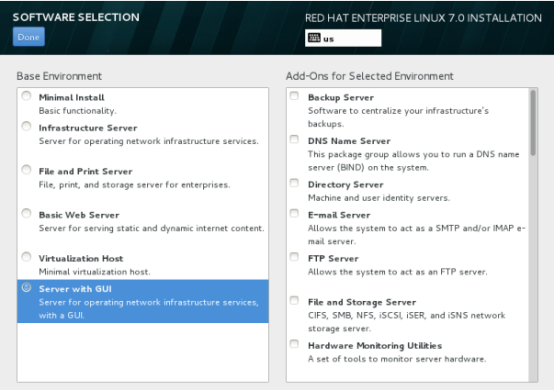This screenshot has width=554, height=391.
Task: Enable the Backup Server add-on checkbox
Action: 294,96
